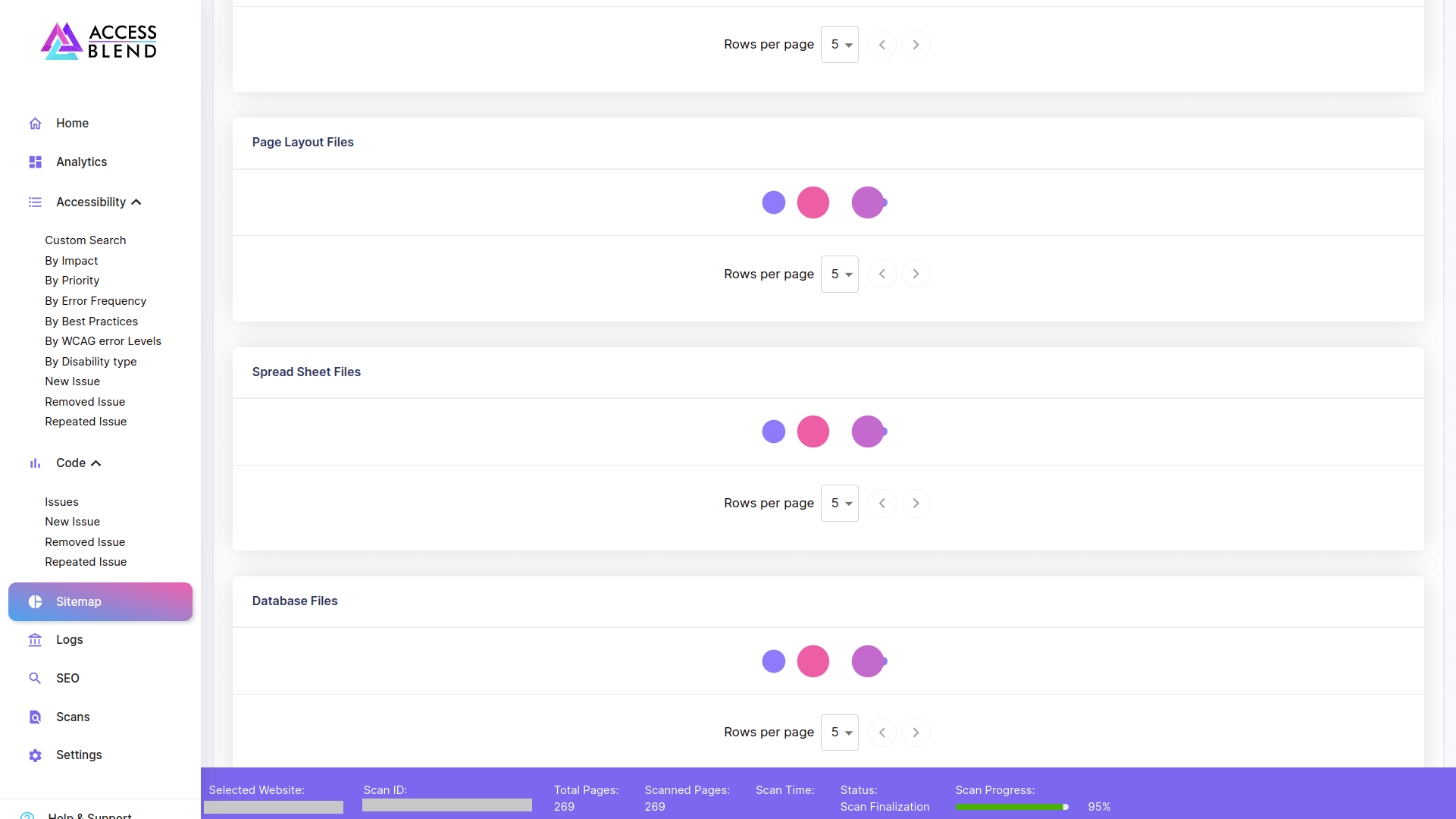Click the 95% progress value

click(1099, 807)
